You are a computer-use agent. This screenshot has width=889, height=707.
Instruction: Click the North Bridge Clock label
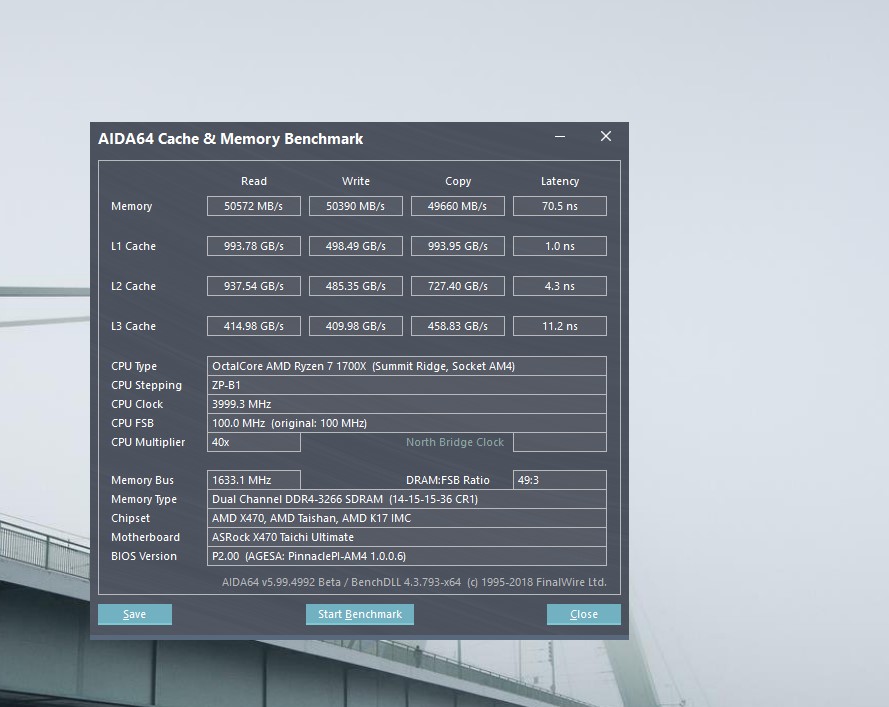455,442
